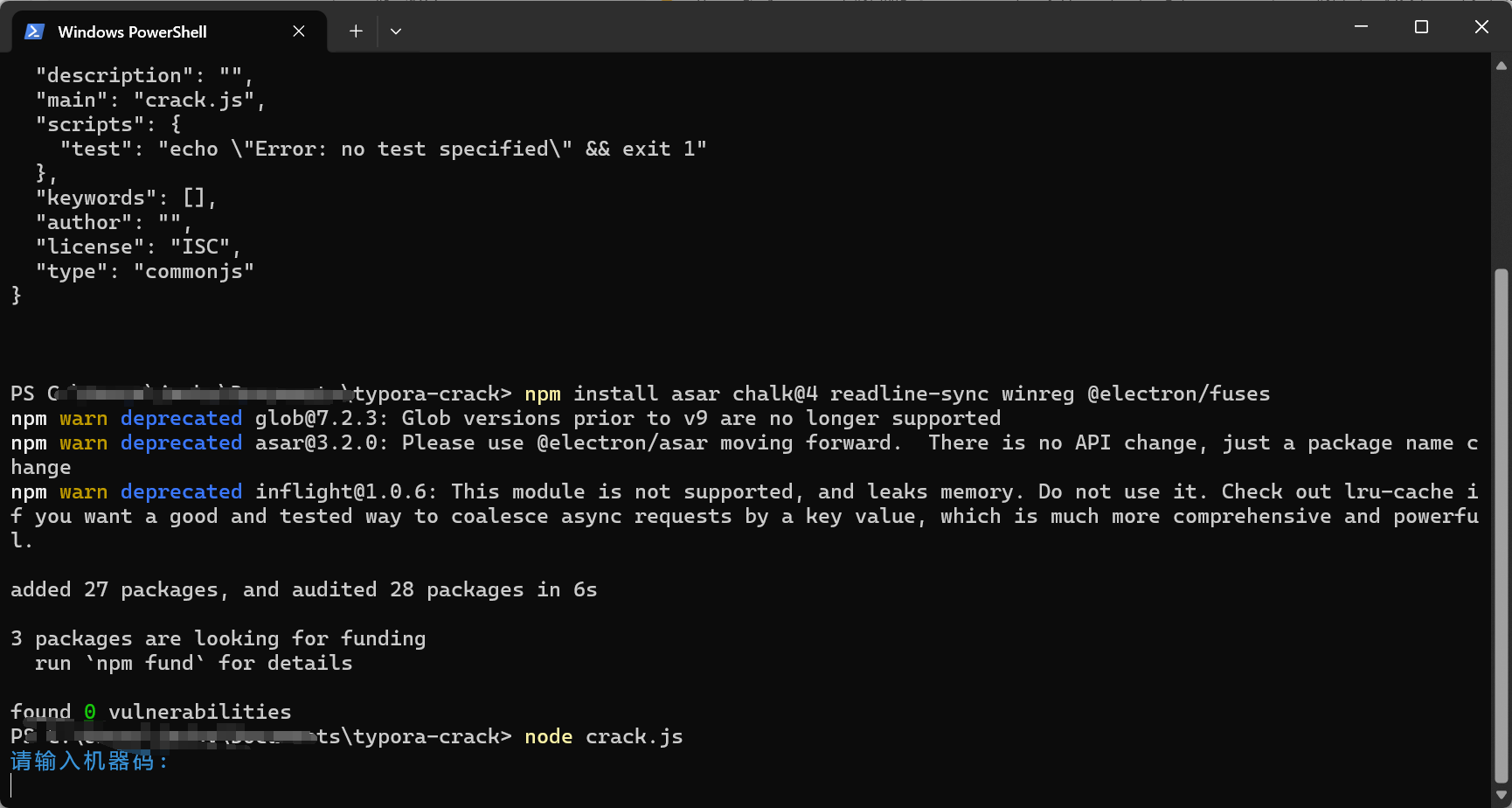The height and width of the screenshot is (808, 1512).
Task: Click the yellow "node" command word
Action: [548, 736]
